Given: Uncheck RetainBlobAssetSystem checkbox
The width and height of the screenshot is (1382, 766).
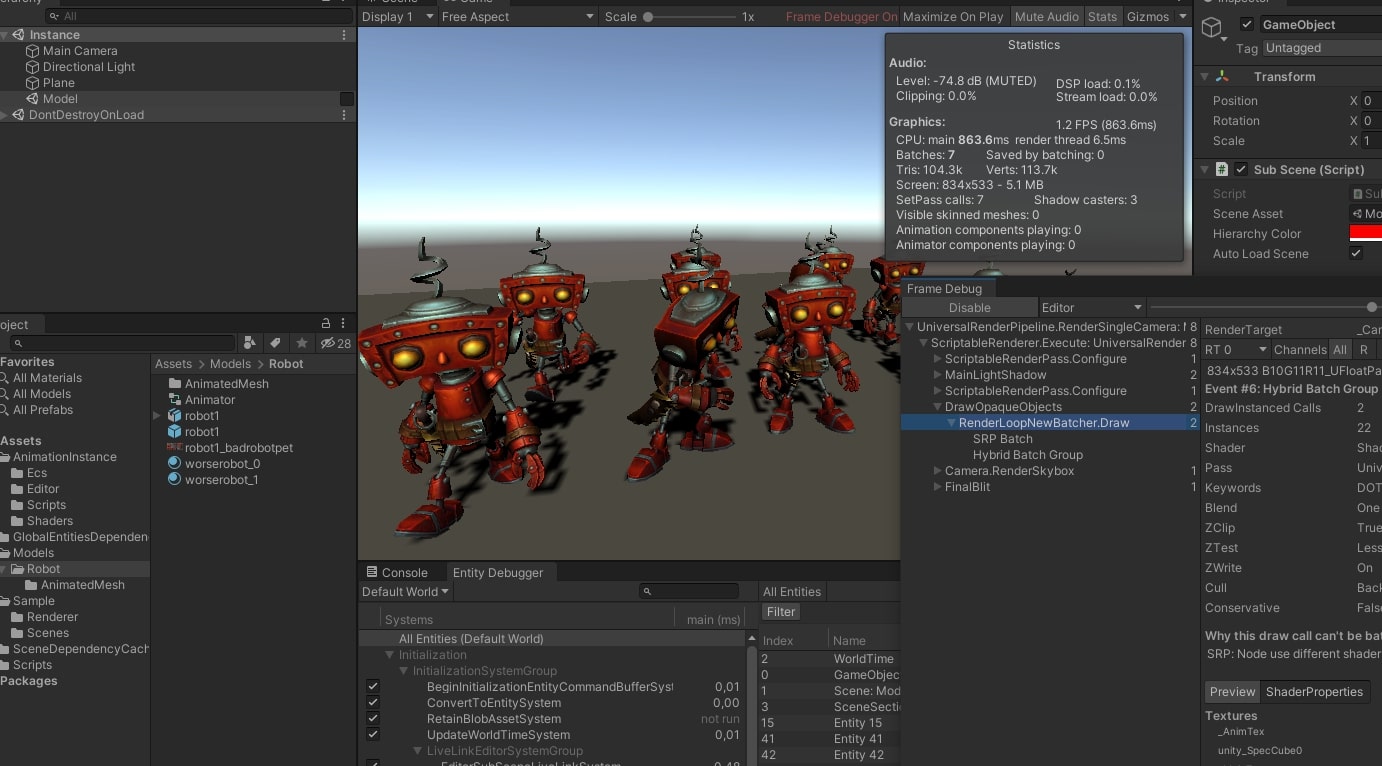Looking at the screenshot, I should click(x=373, y=719).
